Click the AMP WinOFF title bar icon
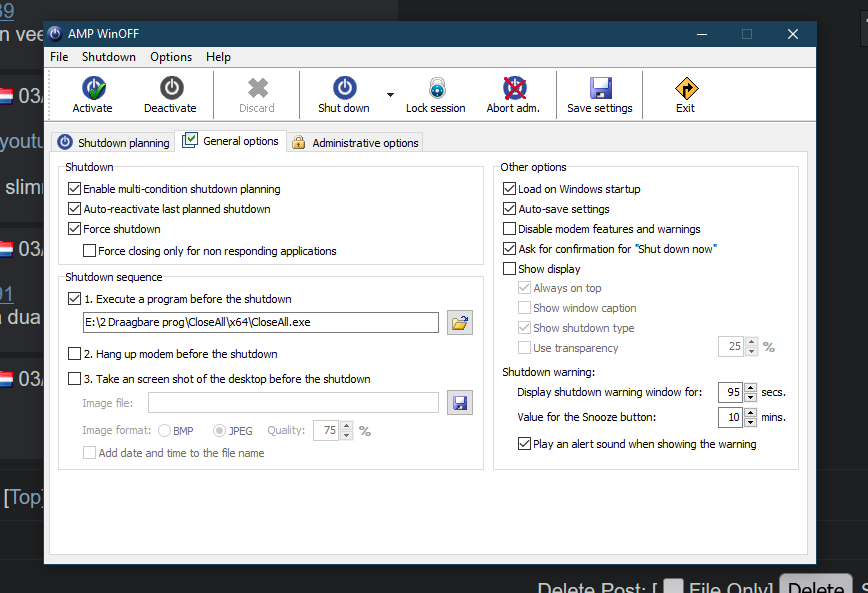Screen dimensions: 868x593 coord(55,34)
